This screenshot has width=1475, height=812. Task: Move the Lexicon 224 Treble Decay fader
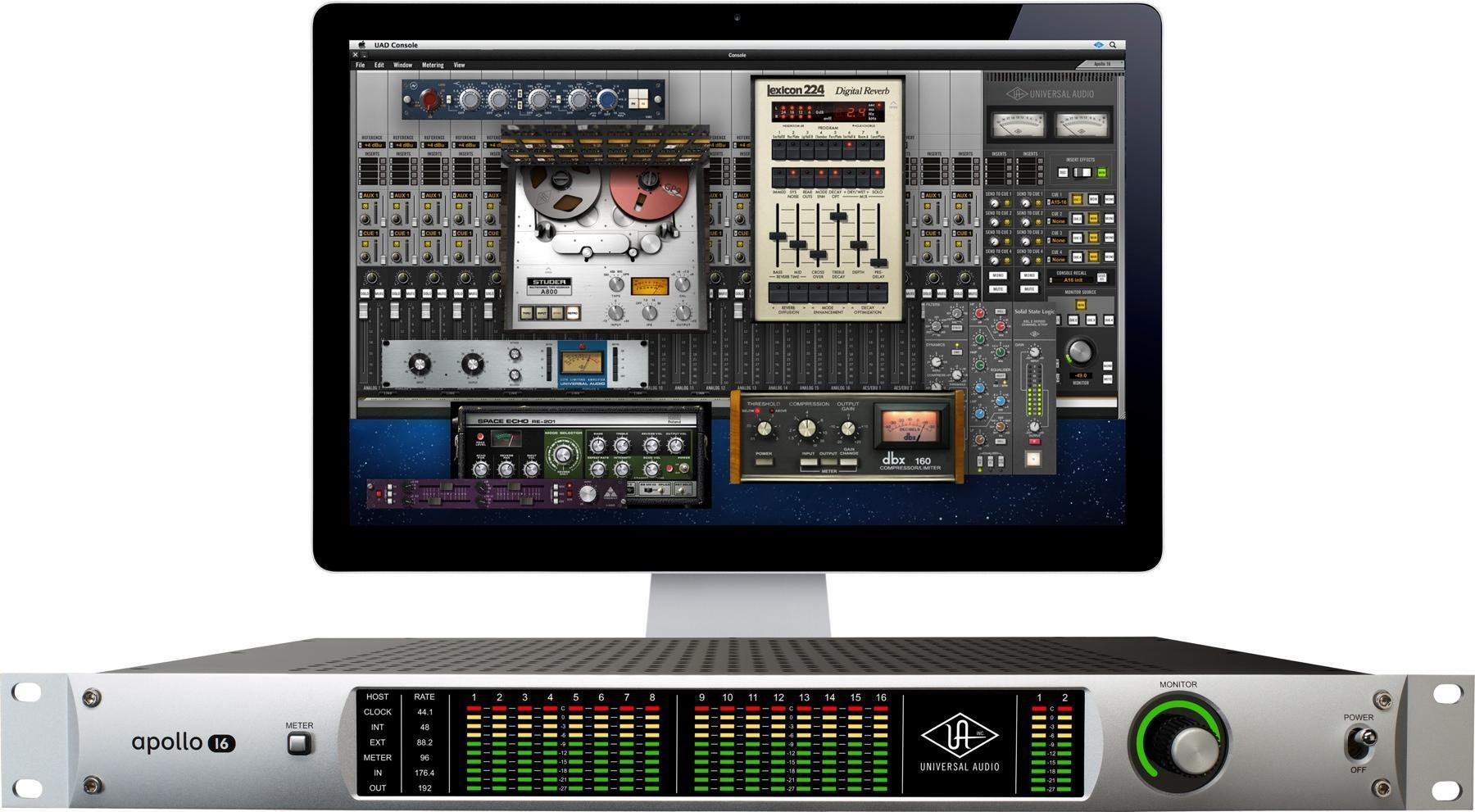point(838,215)
